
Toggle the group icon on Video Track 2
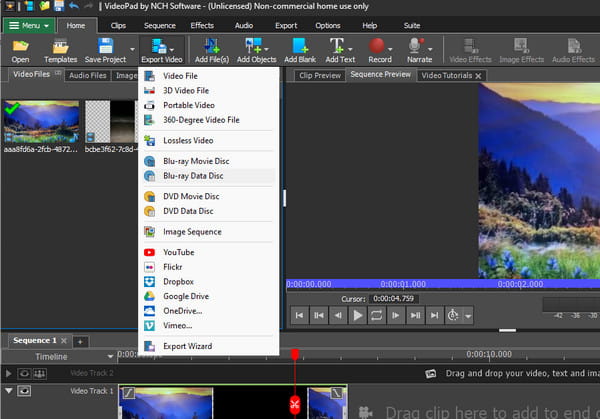pos(39,373)
